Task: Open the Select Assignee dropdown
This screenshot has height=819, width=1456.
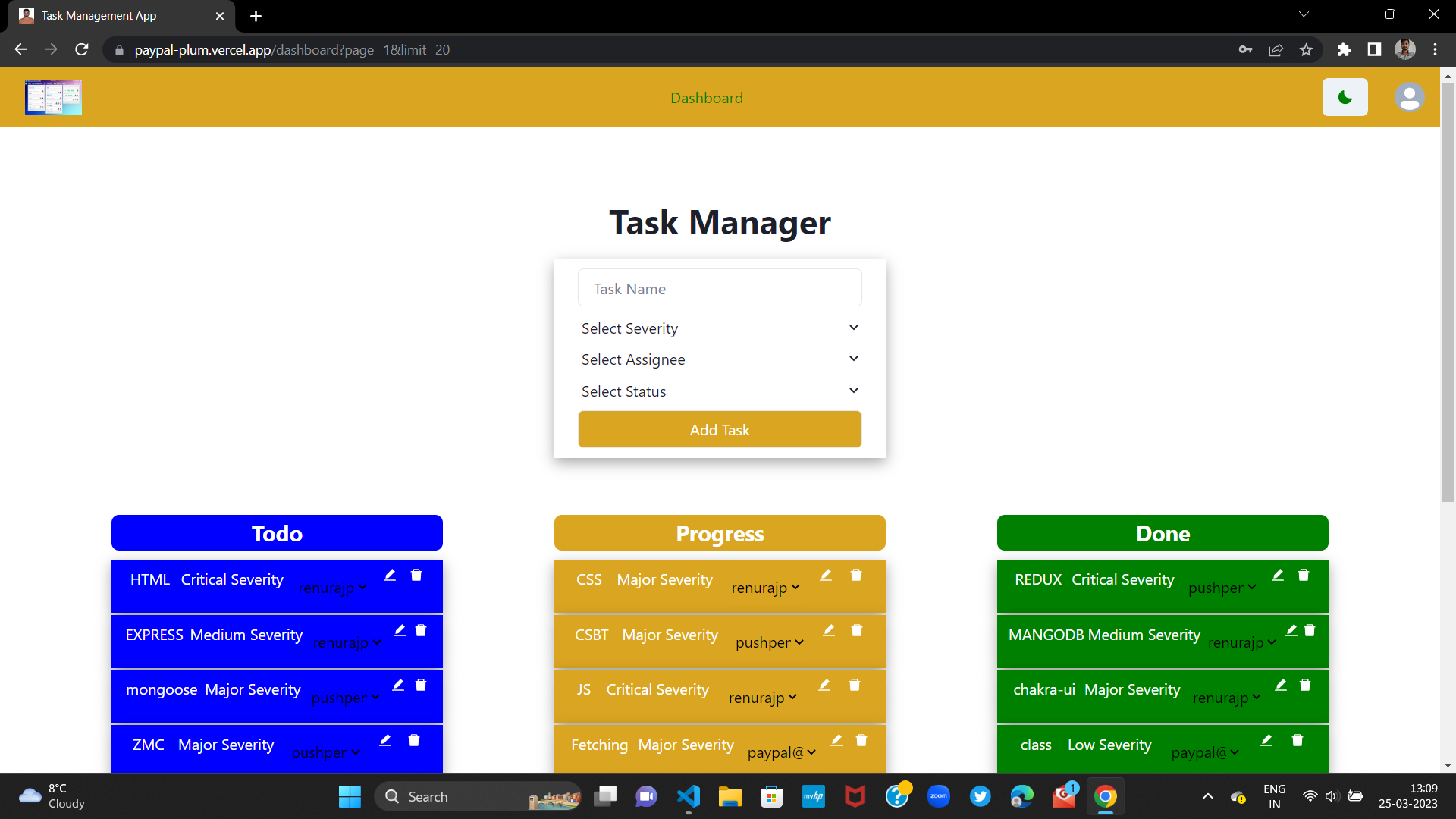Action: 719,359
